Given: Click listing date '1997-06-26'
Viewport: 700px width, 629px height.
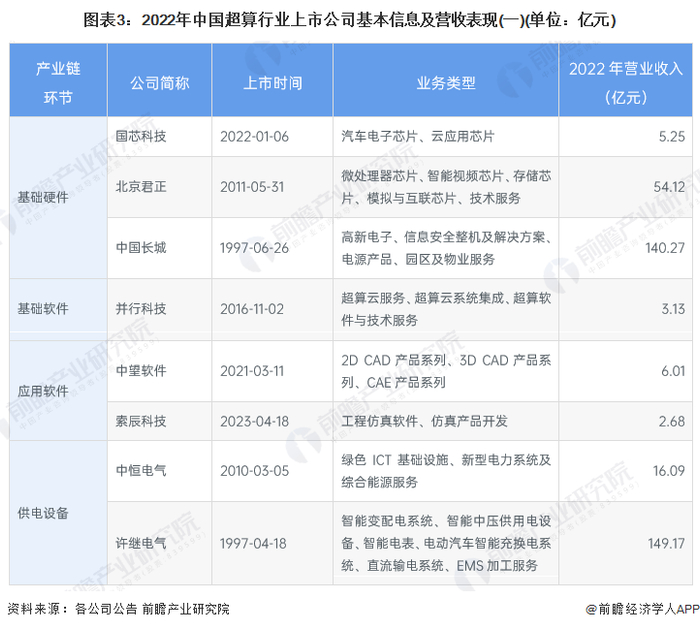Looking at the screenshot, I should coord(254,248).
